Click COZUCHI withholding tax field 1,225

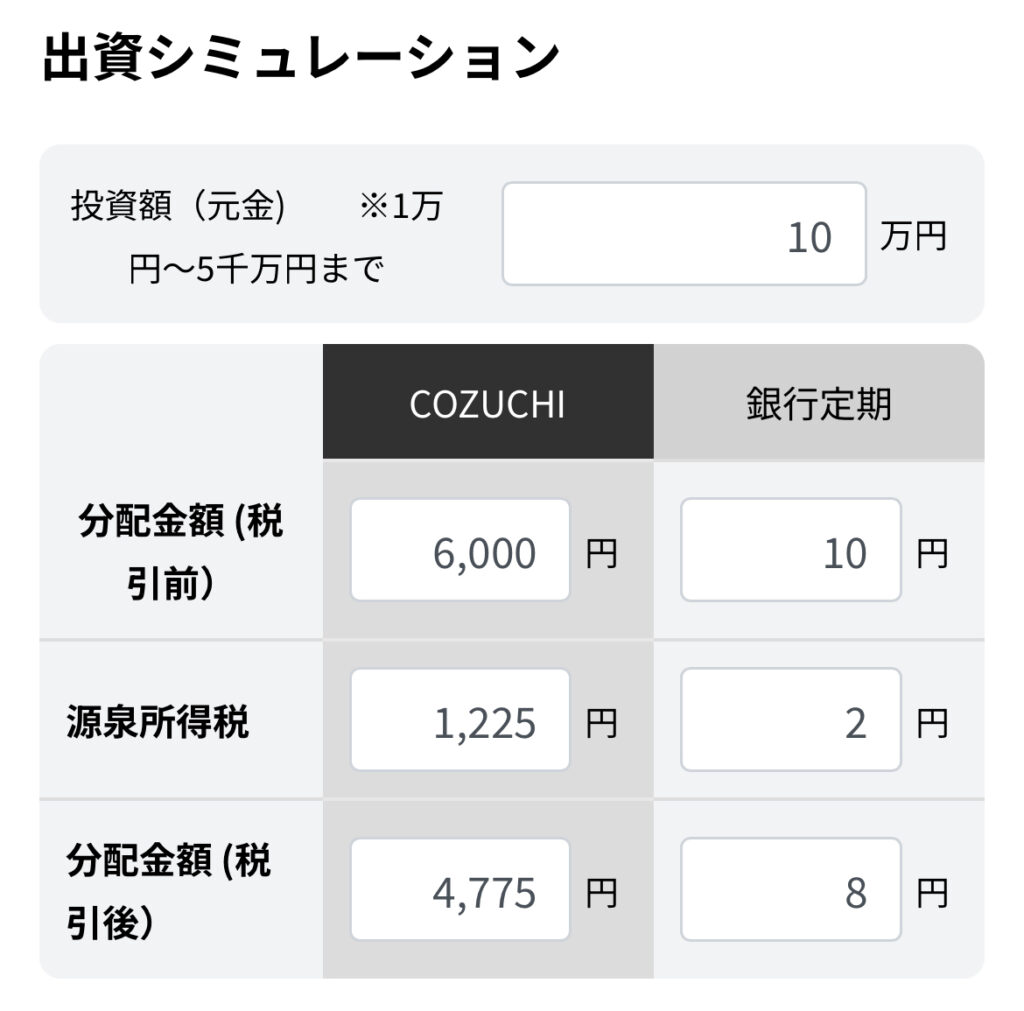tap(460, 720)
